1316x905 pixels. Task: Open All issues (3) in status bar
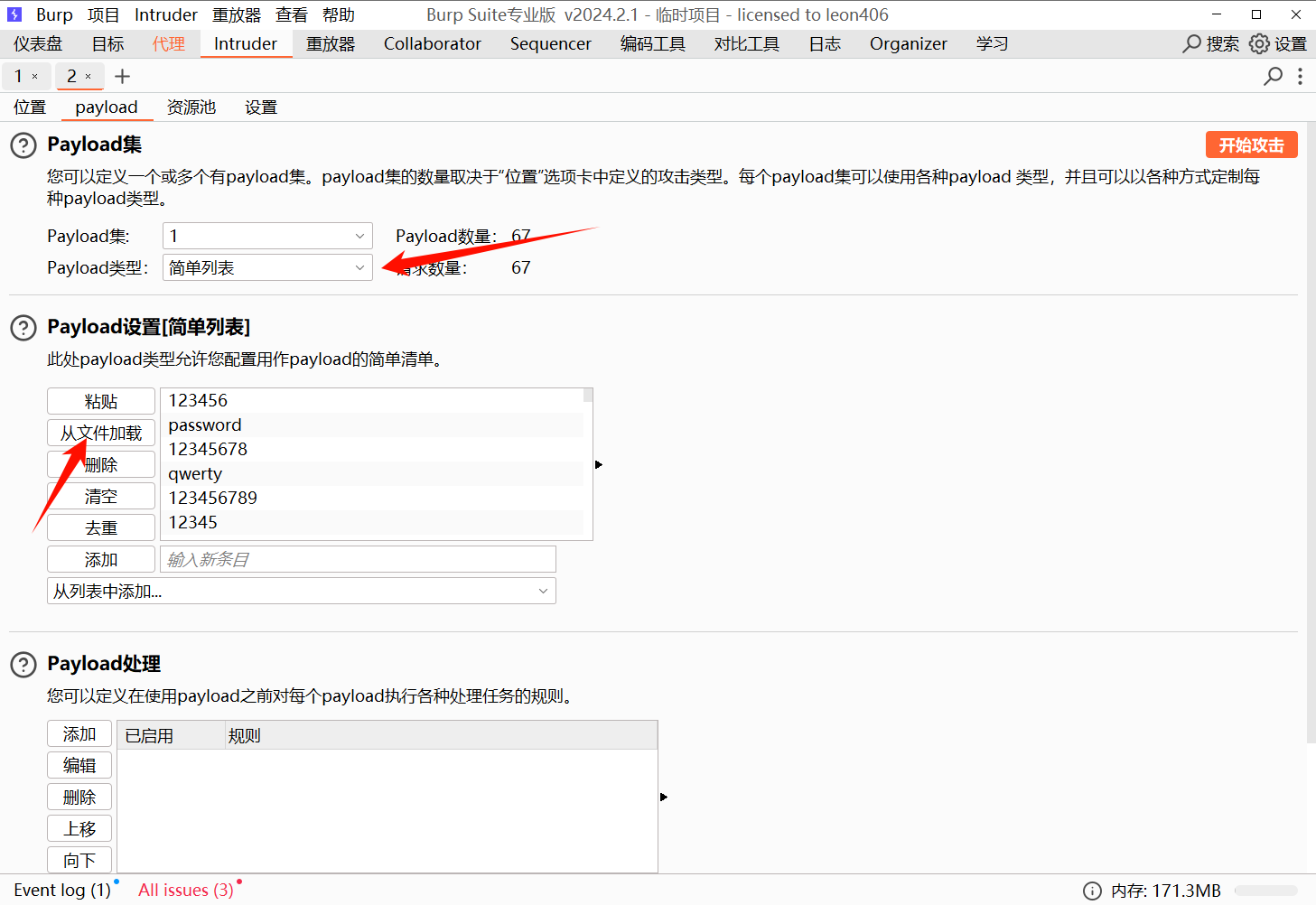(186, 890)
